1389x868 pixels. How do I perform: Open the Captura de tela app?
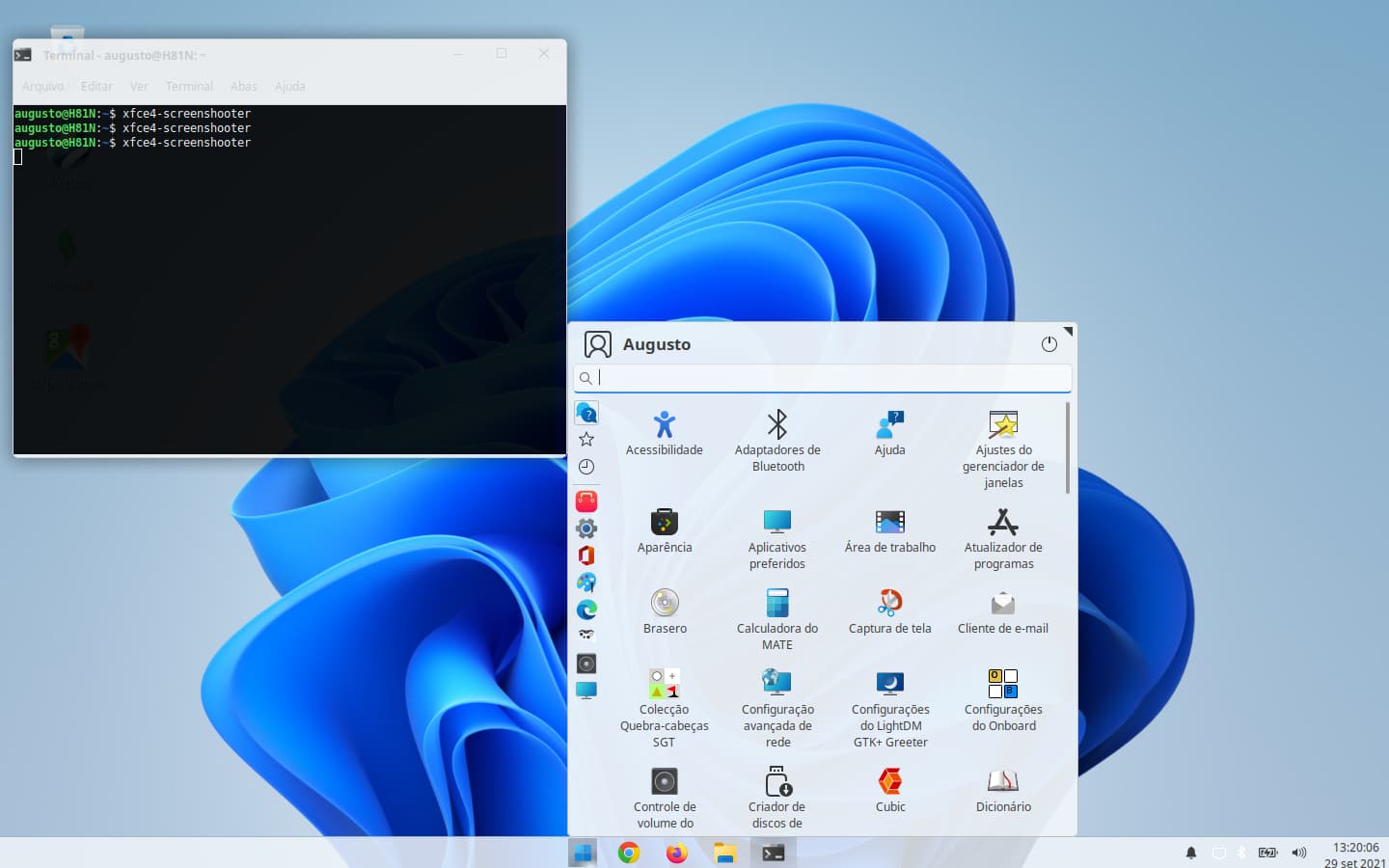pos(889,611)
